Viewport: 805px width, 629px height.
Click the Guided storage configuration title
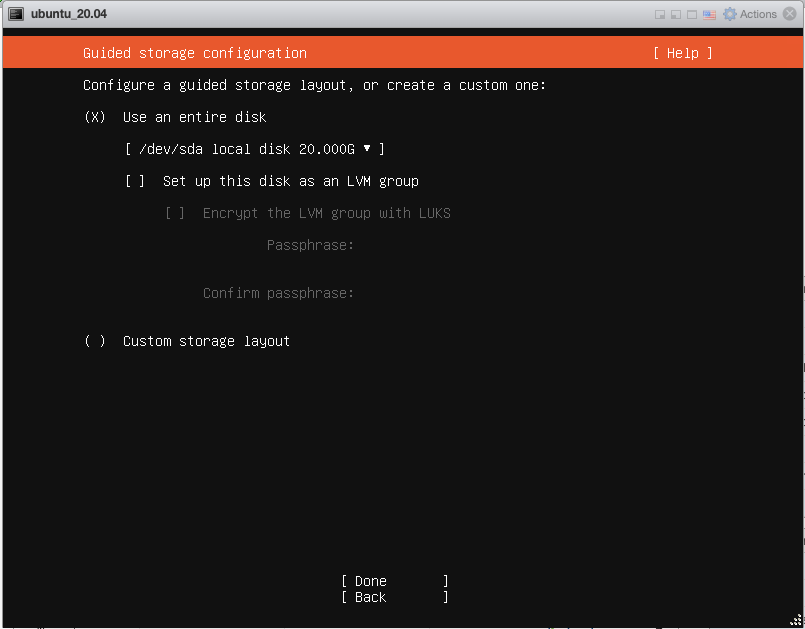195,53
